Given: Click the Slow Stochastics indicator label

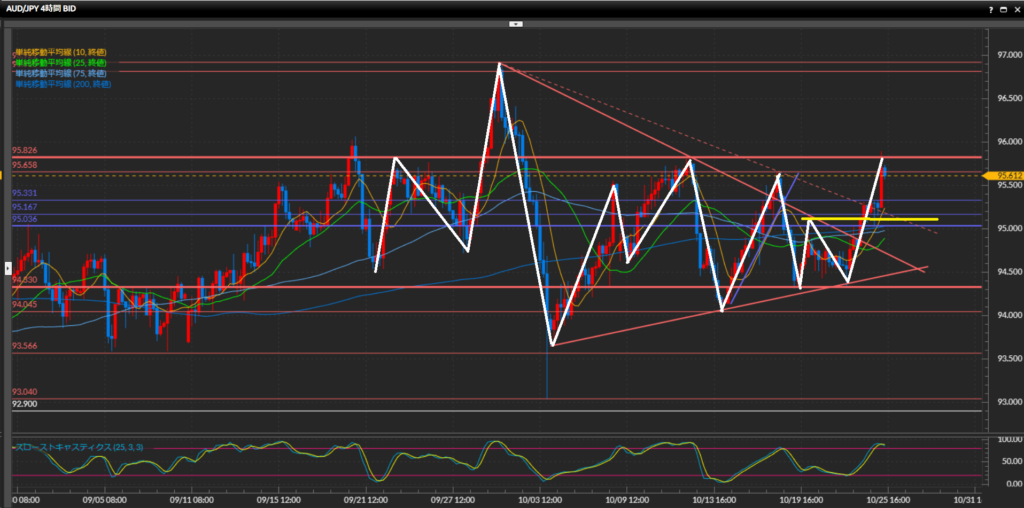Looking at the screenshot, I should [x=82, y=446].
